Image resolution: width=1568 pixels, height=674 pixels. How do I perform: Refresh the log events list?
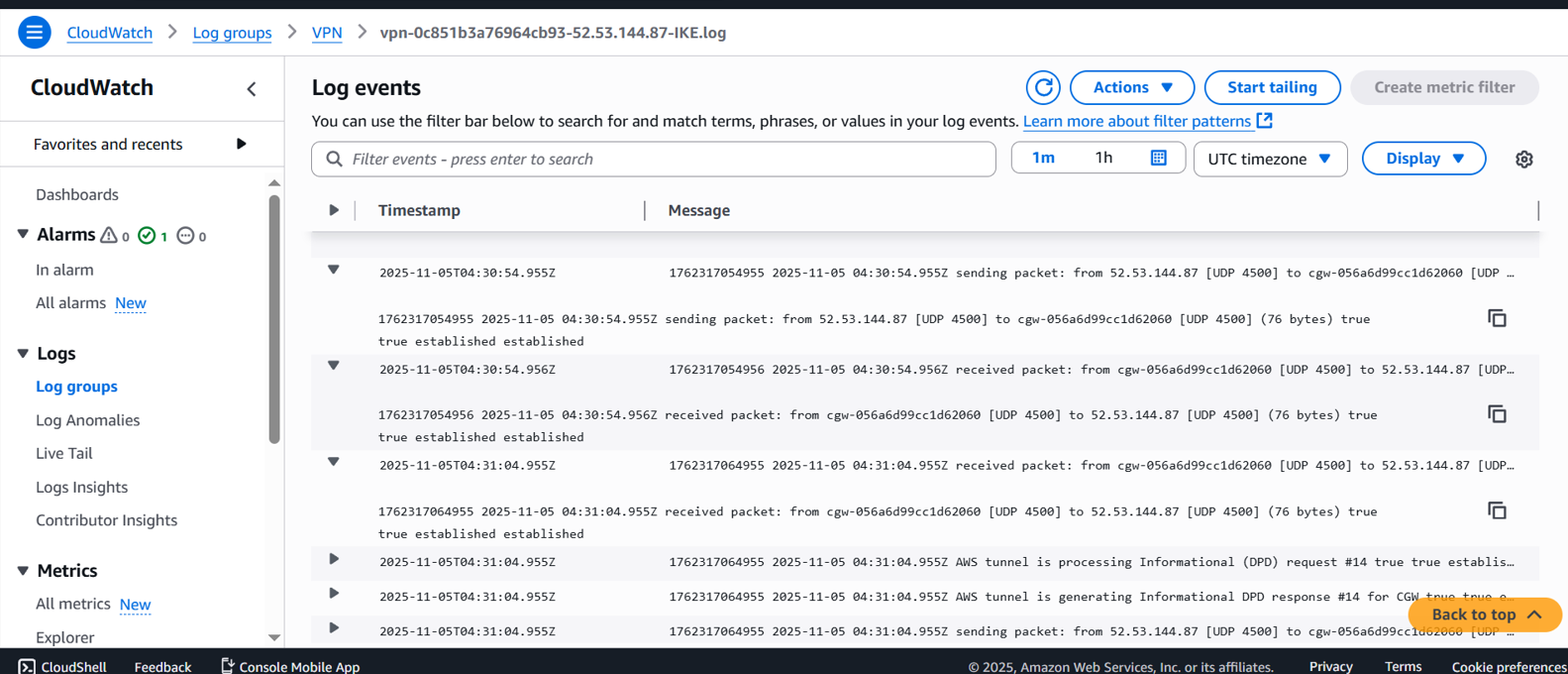[x=1043, y=87]
